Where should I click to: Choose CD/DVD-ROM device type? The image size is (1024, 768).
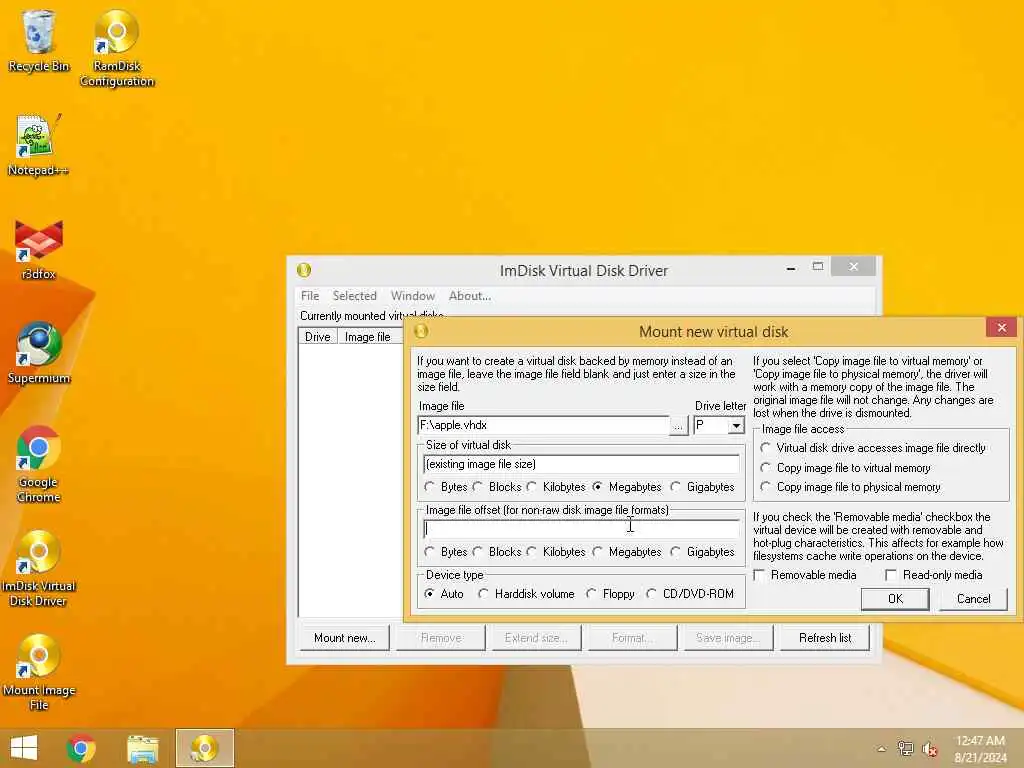(x=690, y=594)
